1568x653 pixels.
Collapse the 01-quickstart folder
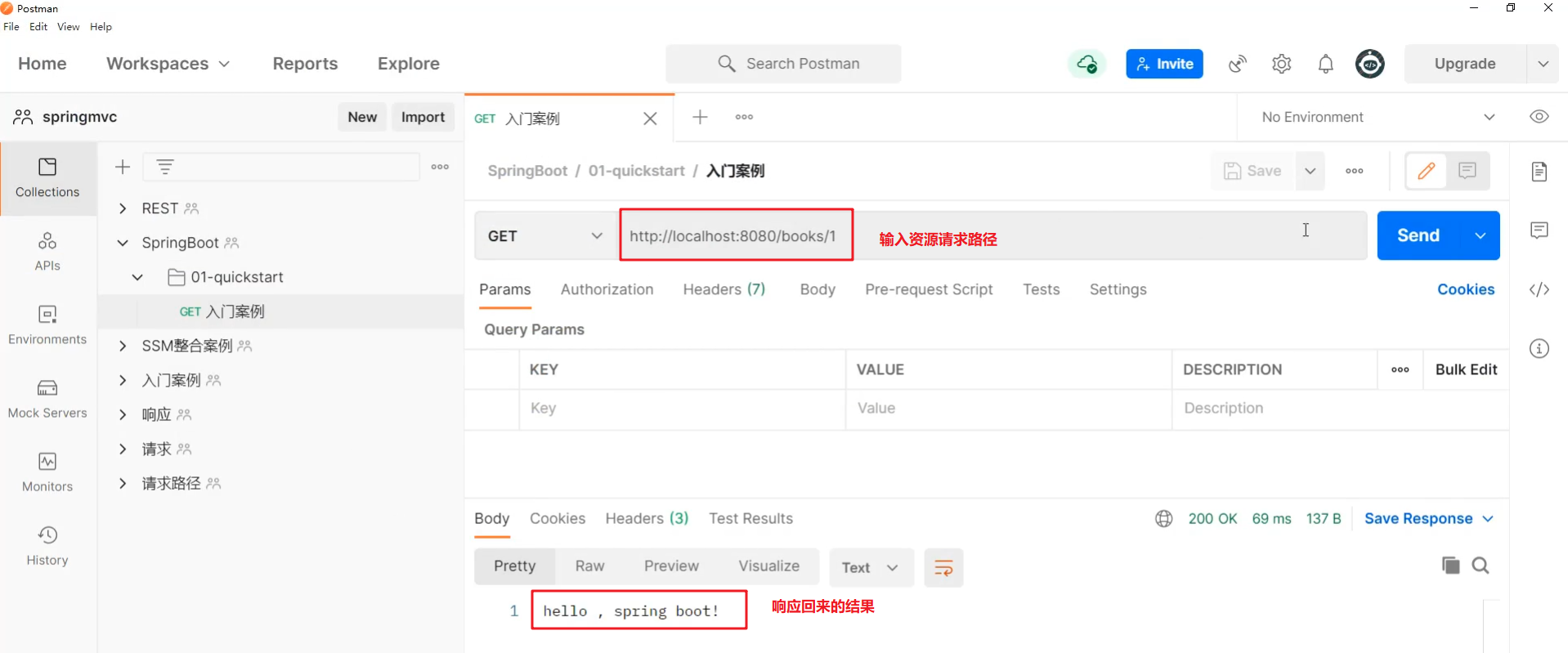pos(137,277)
